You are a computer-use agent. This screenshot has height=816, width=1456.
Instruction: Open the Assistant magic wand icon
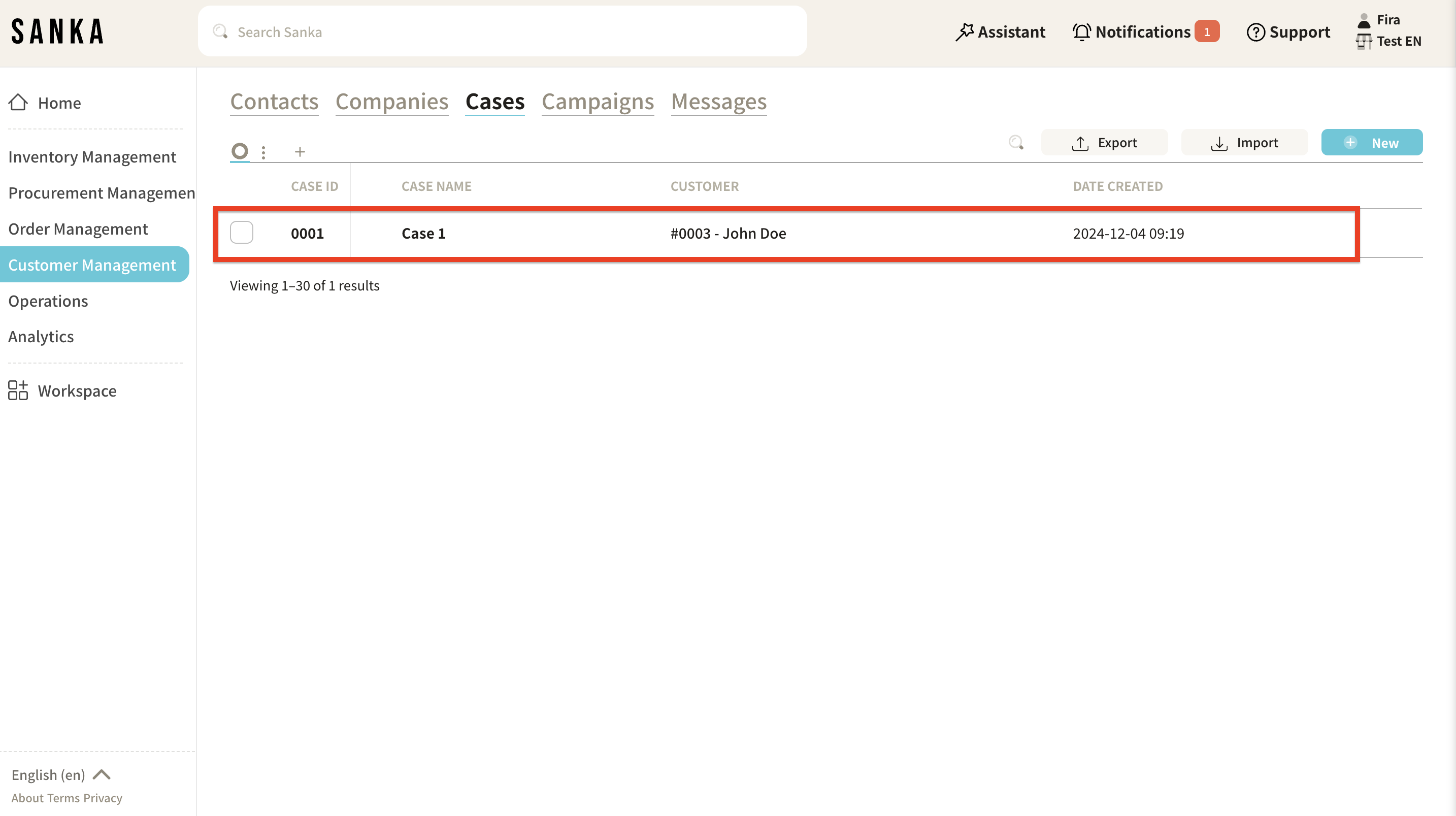(x=964, y=32)
